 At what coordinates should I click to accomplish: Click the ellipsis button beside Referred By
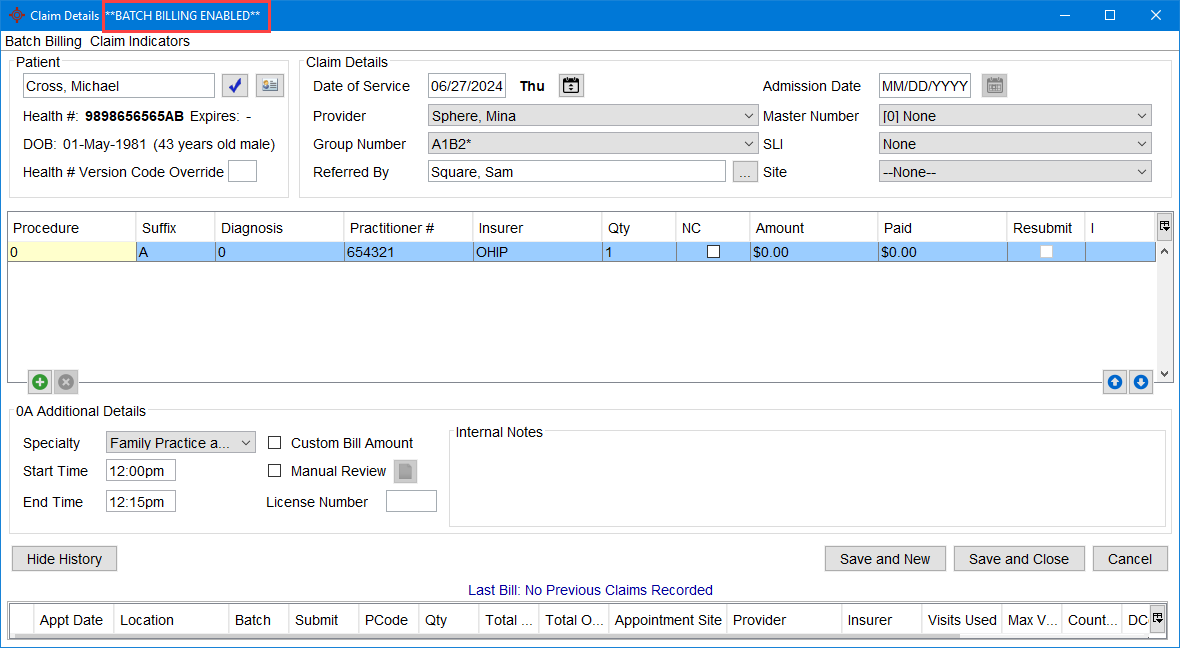[x=743, y=171]
